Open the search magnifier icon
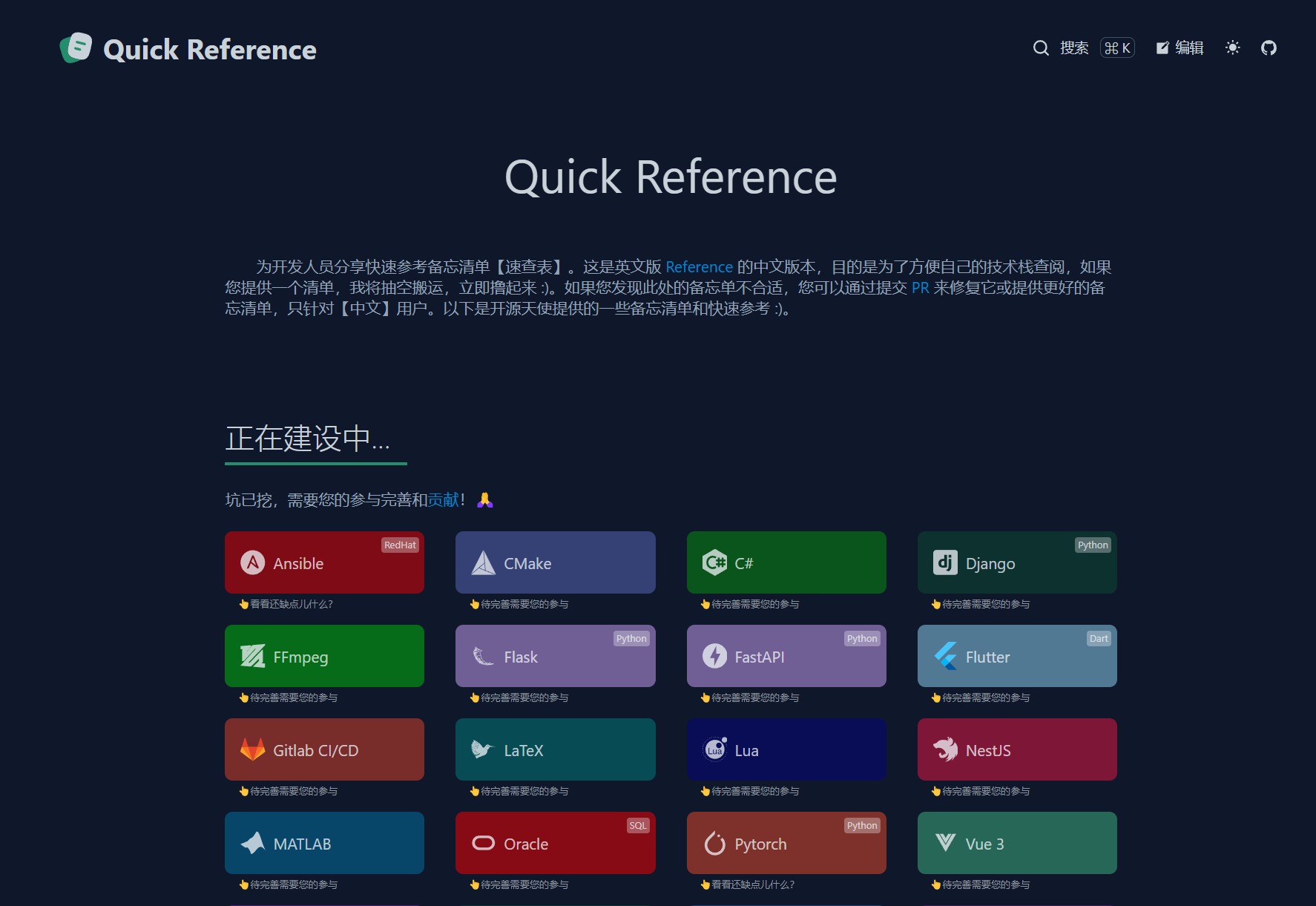 pyautogui.click(x=1041, y=48)
